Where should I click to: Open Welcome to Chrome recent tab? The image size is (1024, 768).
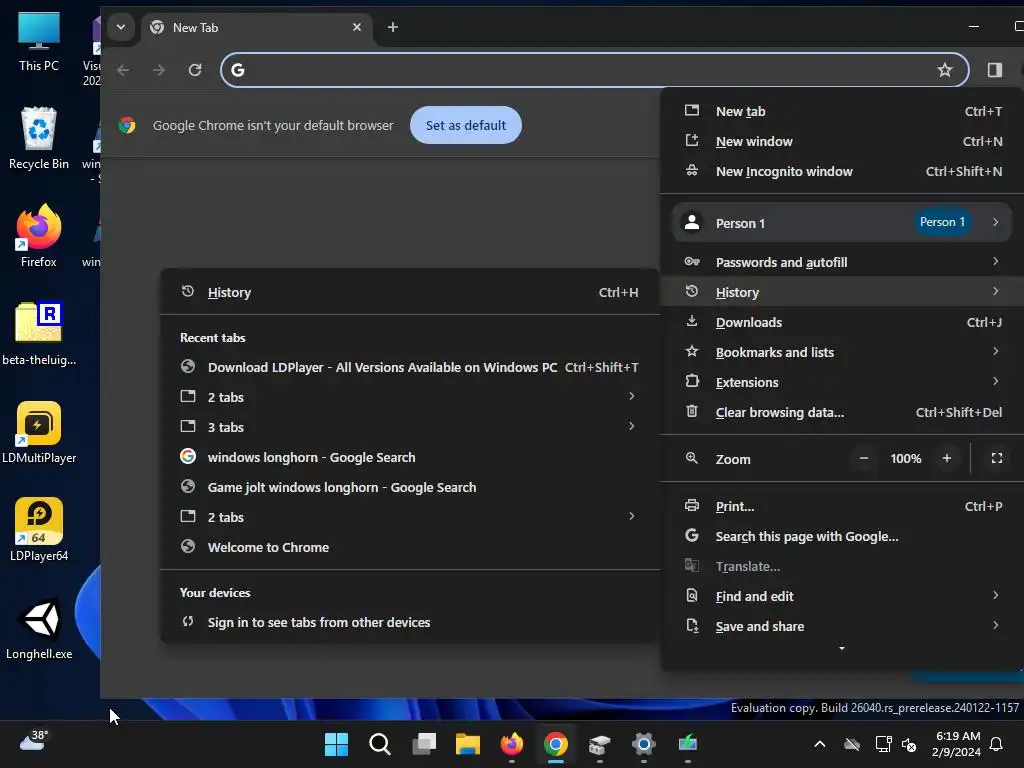pyautogui.click(x=410, y=548)
